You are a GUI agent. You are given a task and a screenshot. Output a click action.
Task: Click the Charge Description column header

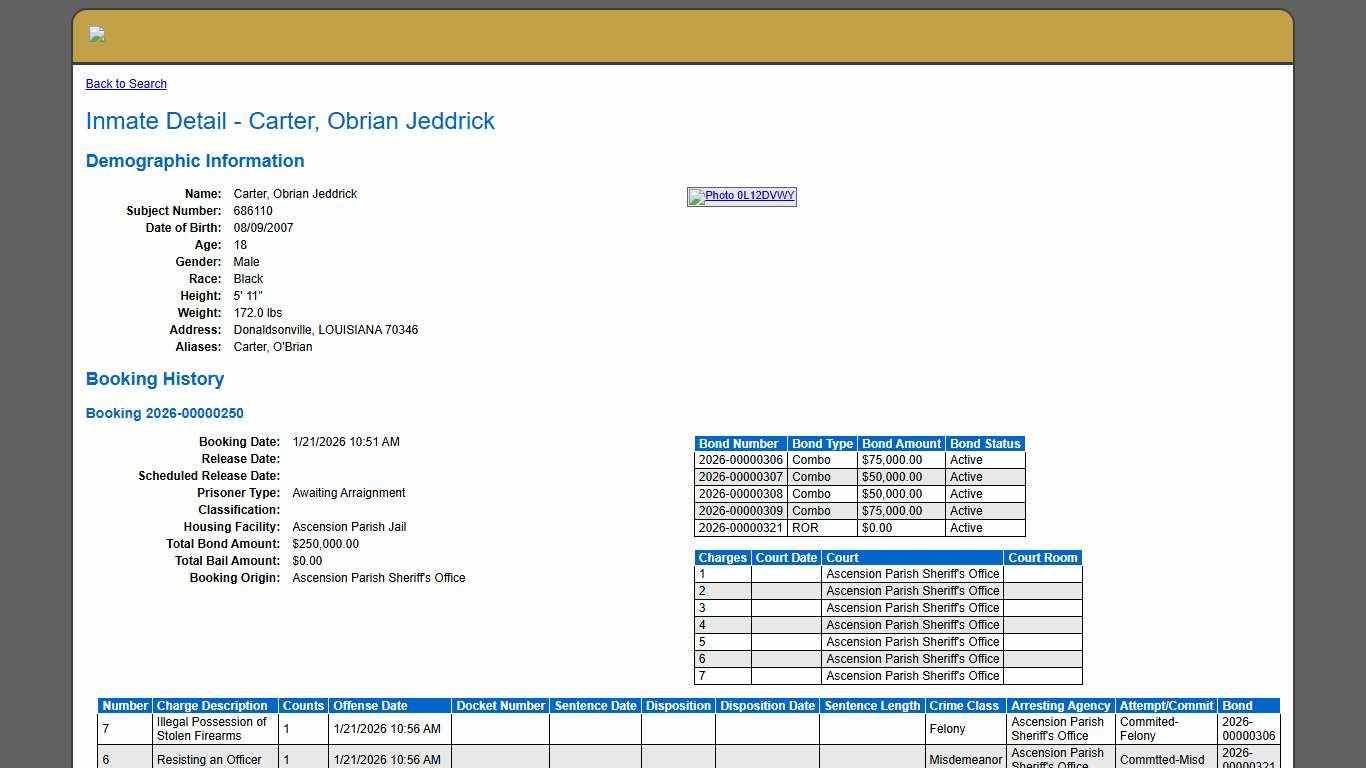(x=212, y=706)
